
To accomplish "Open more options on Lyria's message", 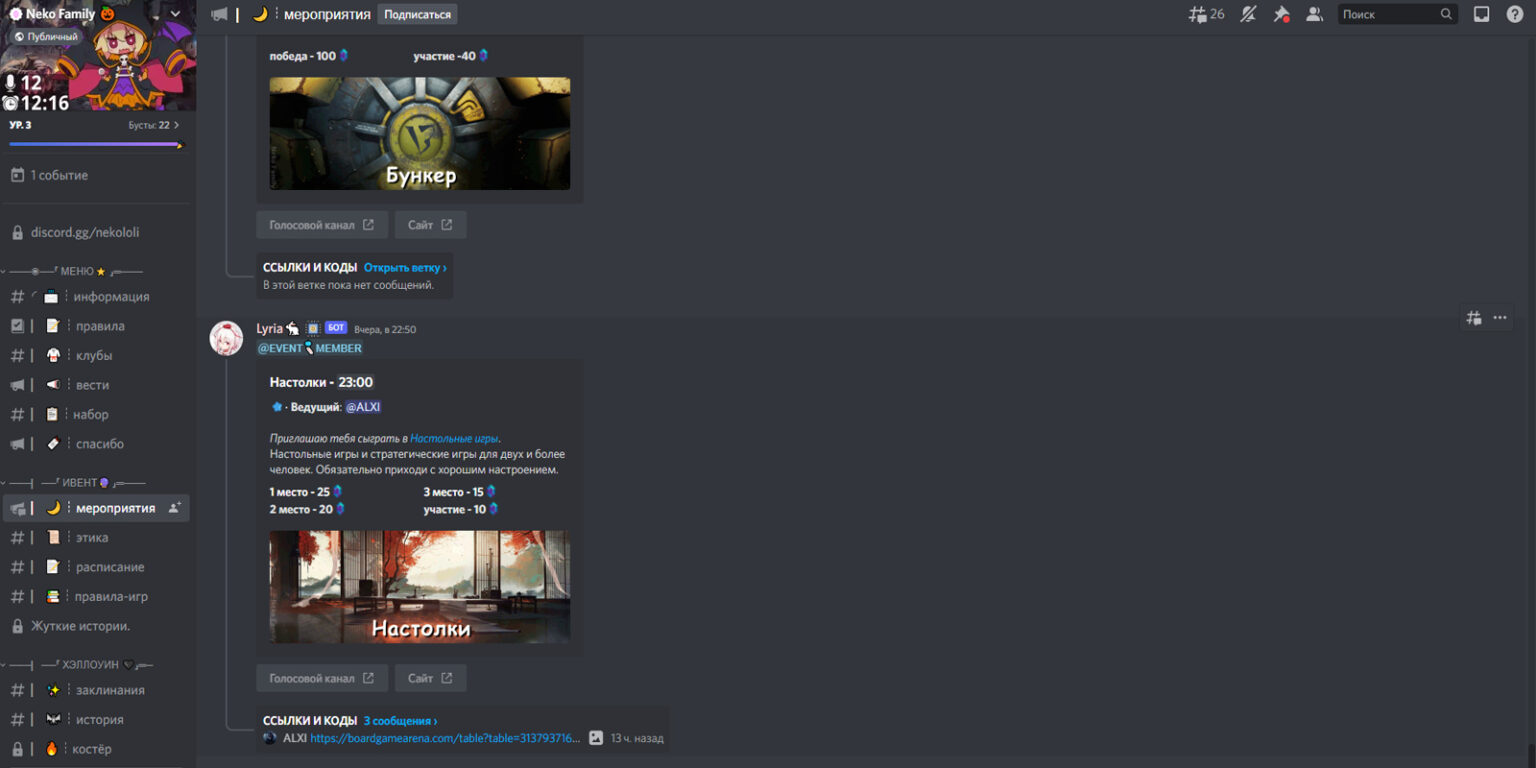I will click(x=1499, y=316).
